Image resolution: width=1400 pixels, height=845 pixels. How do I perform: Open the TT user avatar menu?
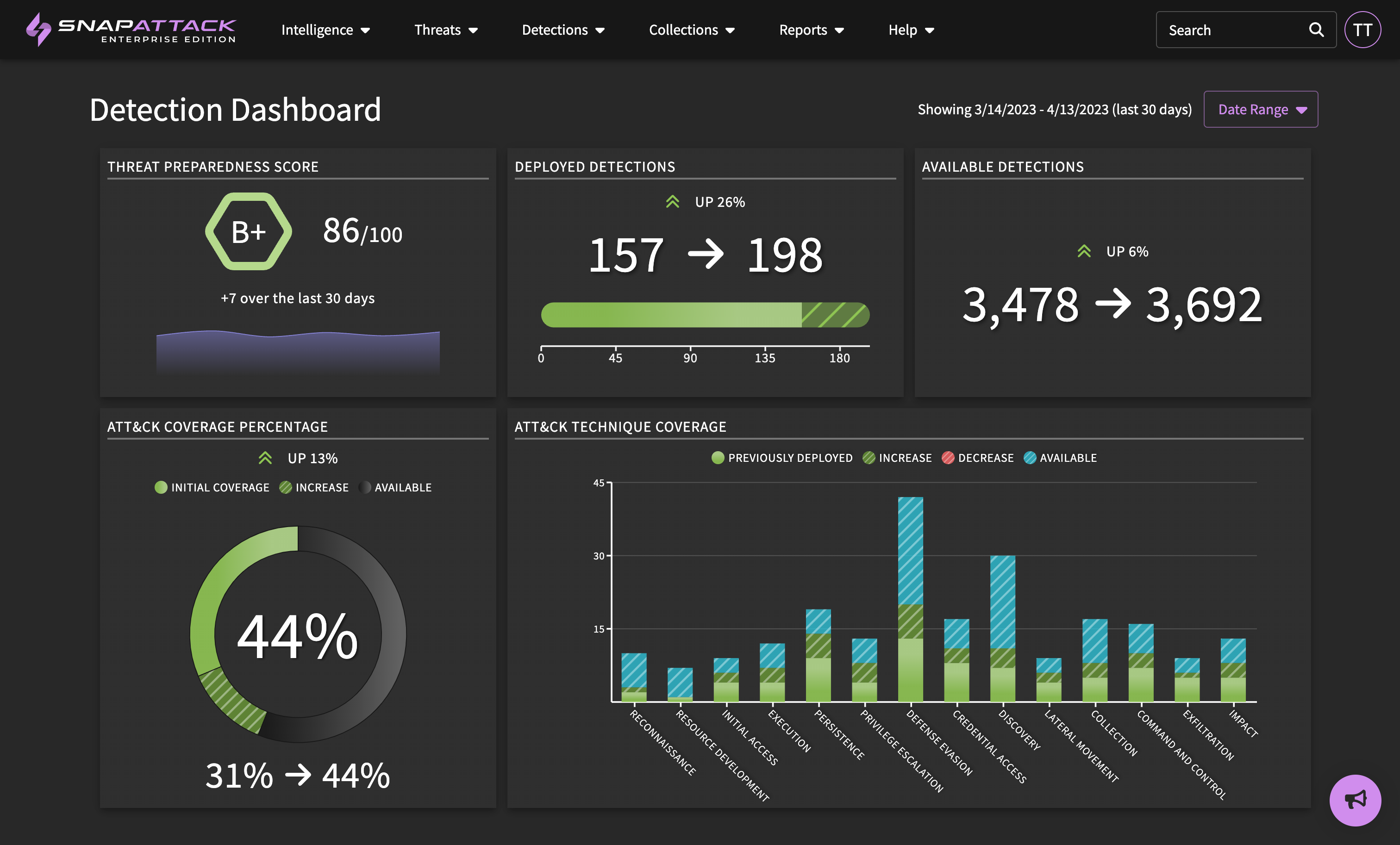[1362, 30]
